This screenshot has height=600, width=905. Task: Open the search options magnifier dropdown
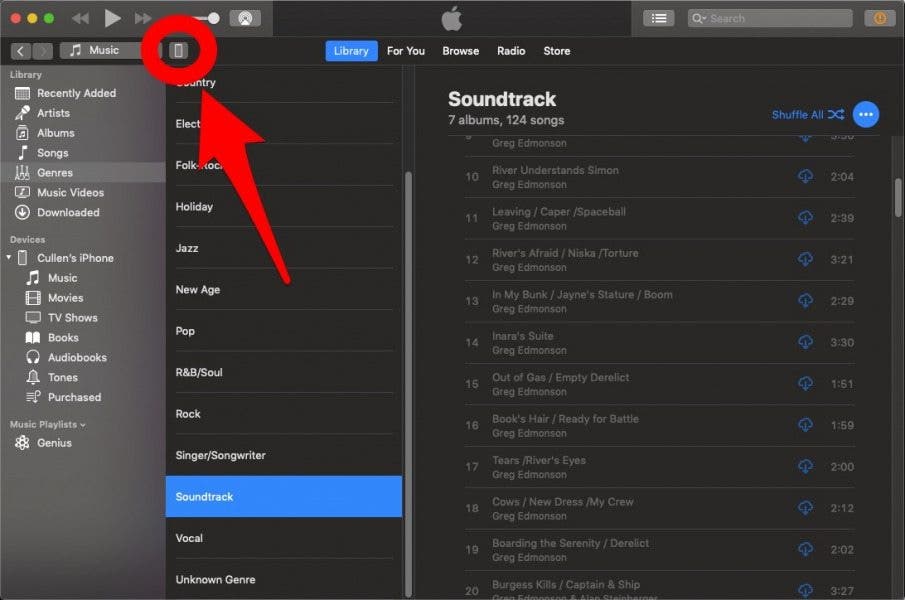699,18
